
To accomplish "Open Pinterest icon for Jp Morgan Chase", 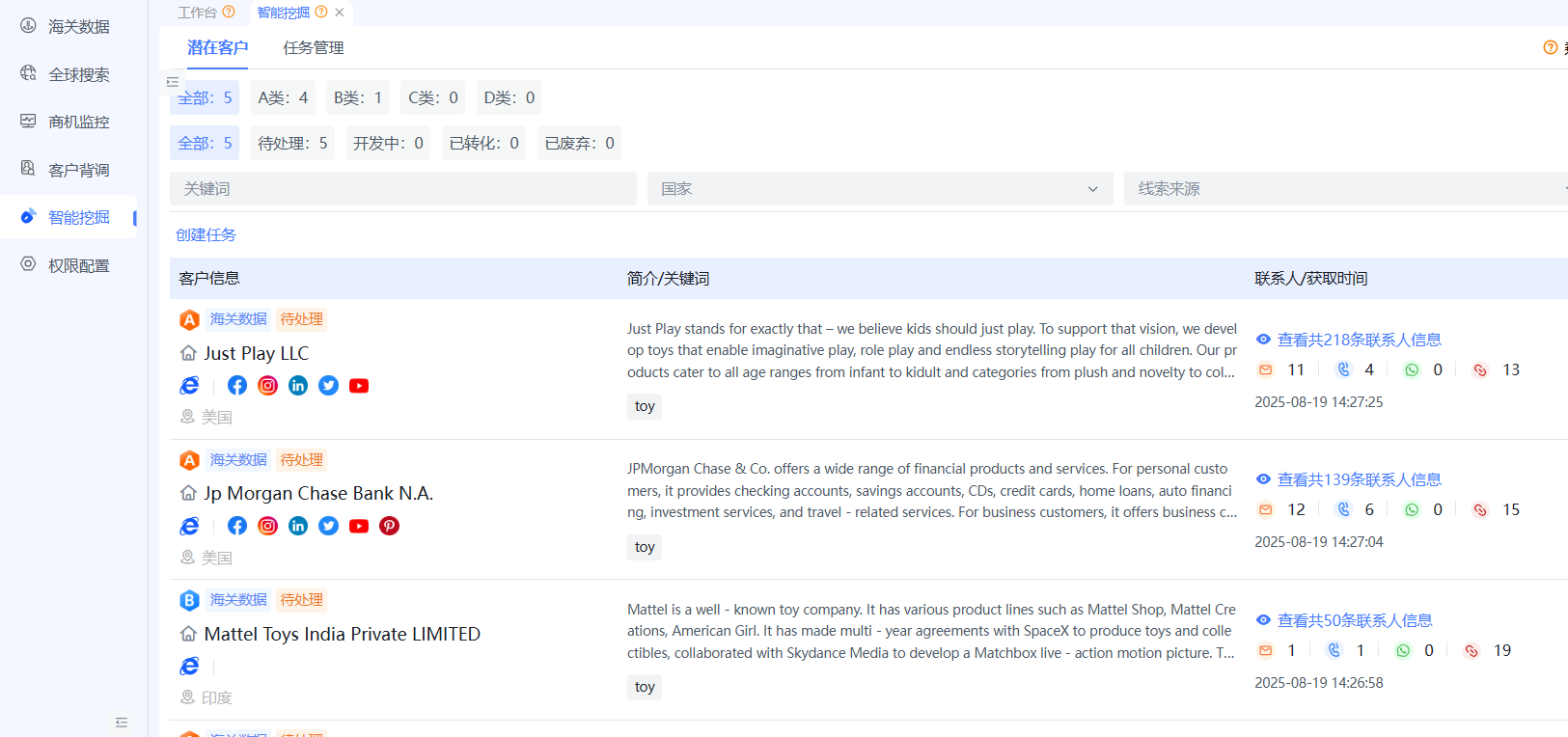I will (x=390, y=526).
